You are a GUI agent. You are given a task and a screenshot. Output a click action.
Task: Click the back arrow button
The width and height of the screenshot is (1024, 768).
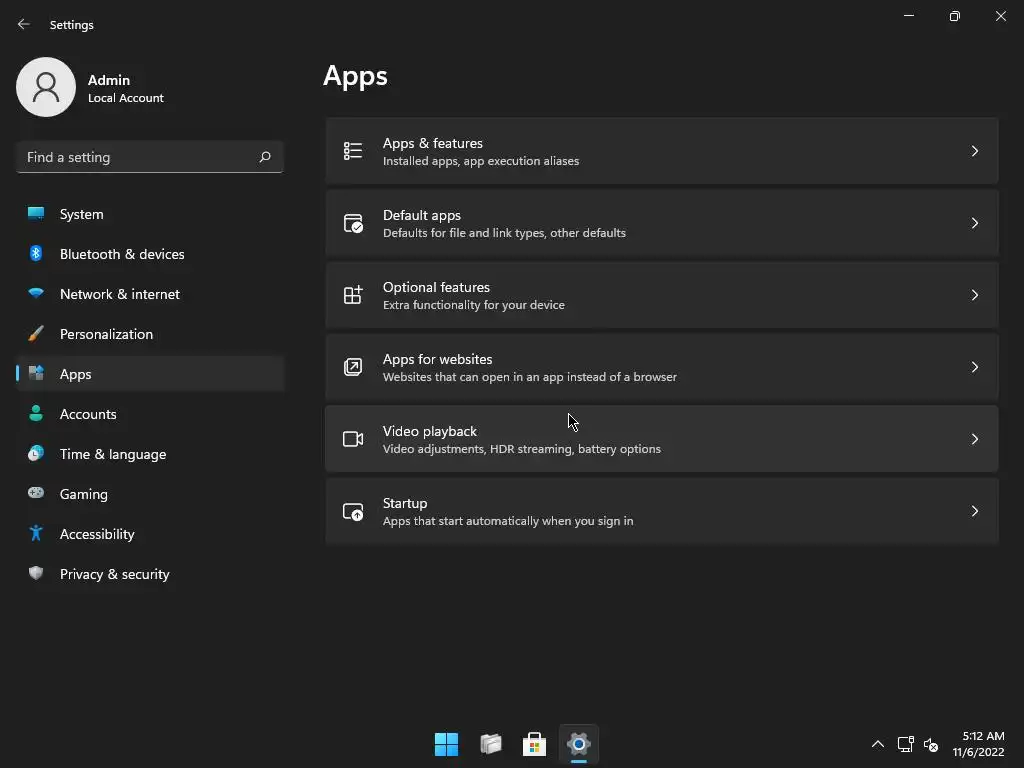24,24
